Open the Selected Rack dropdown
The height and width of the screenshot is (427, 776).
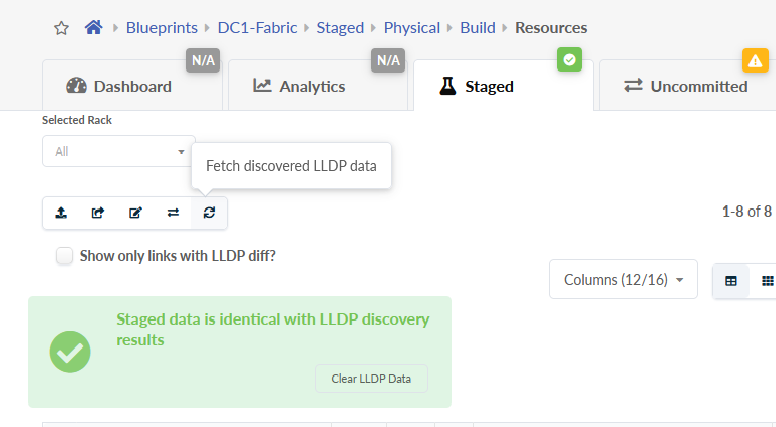(119, 152)
